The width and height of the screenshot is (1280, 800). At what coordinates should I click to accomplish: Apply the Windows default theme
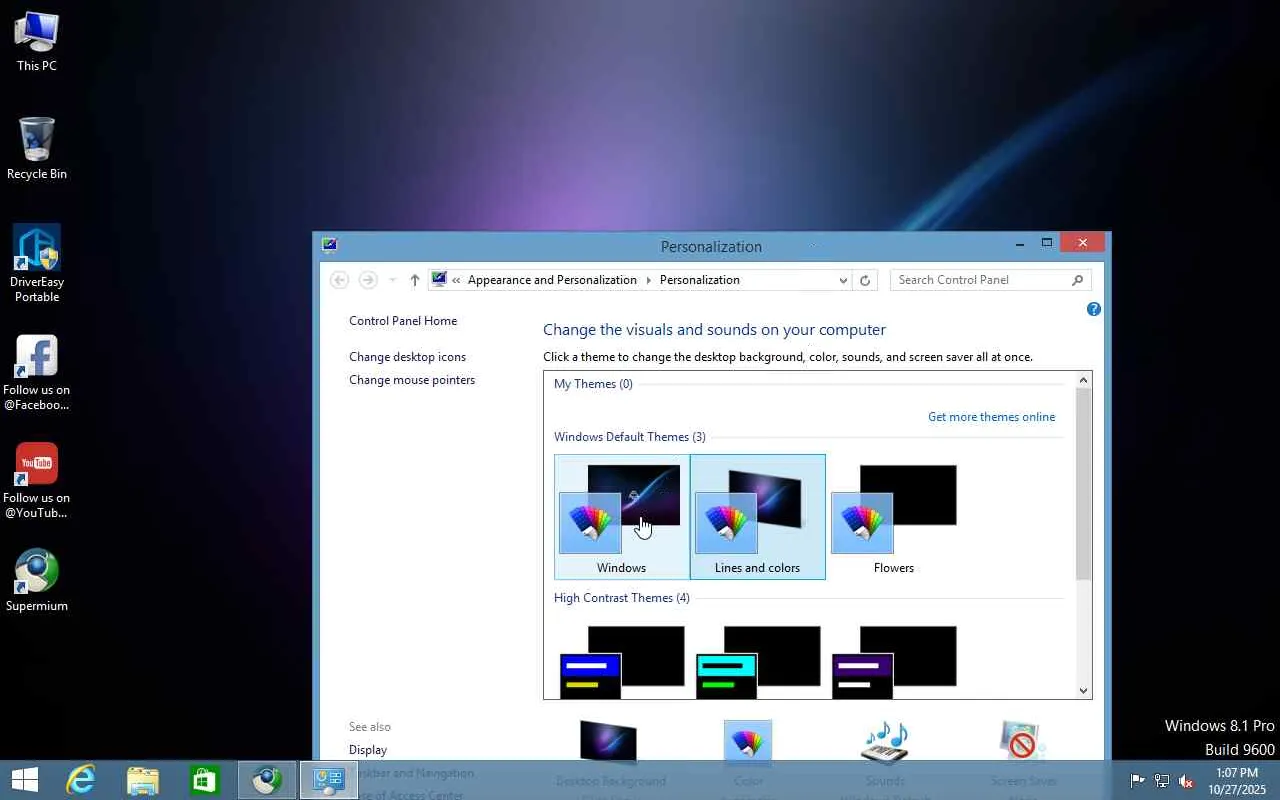point(622,517)
